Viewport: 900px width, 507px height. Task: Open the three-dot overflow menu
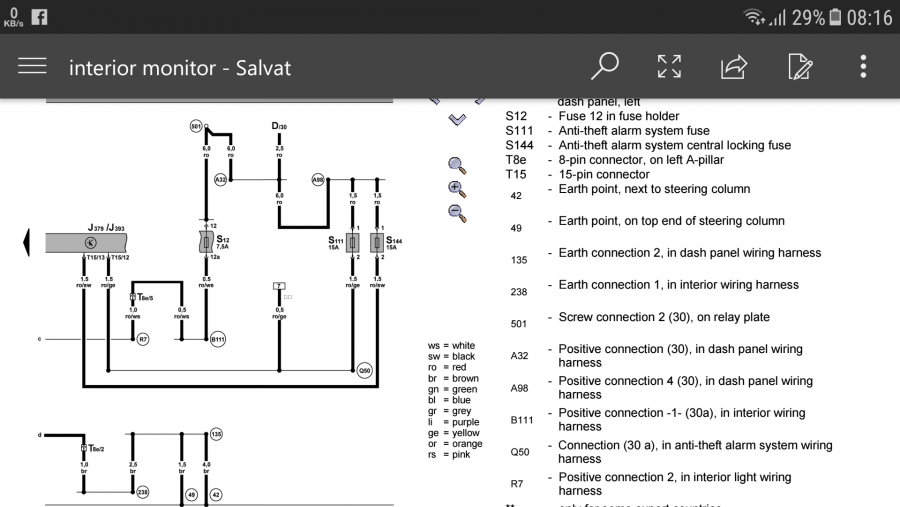[x=864, y=67]
